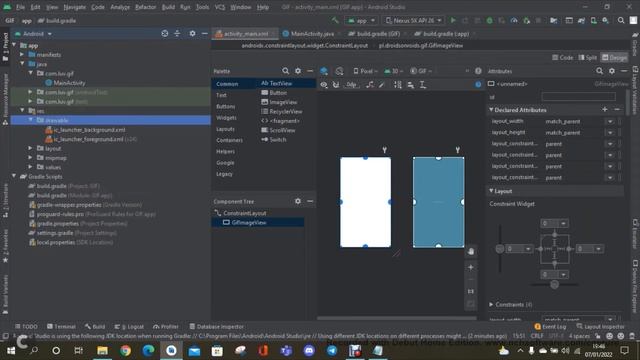Hide the Project panel with minus icon
640x360 pixels.
tap(204, 33)
